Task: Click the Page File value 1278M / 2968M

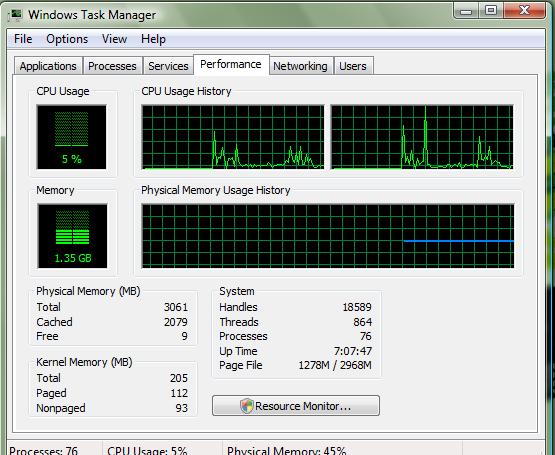Action: [x=335, y=365]
